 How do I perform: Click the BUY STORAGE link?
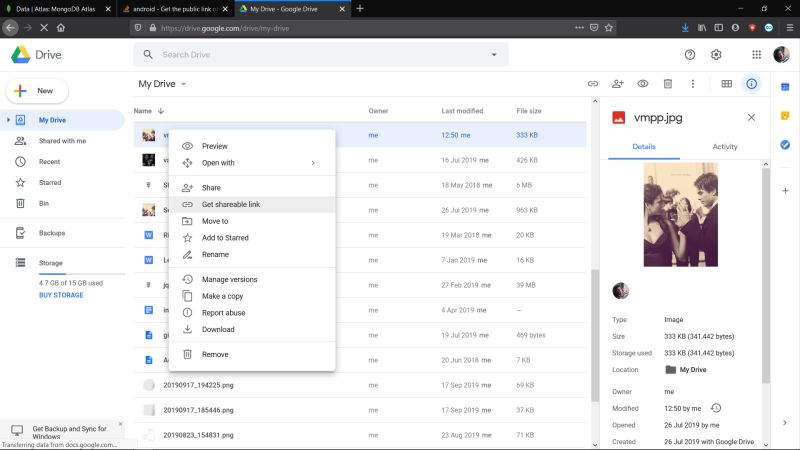coord(61,295)
